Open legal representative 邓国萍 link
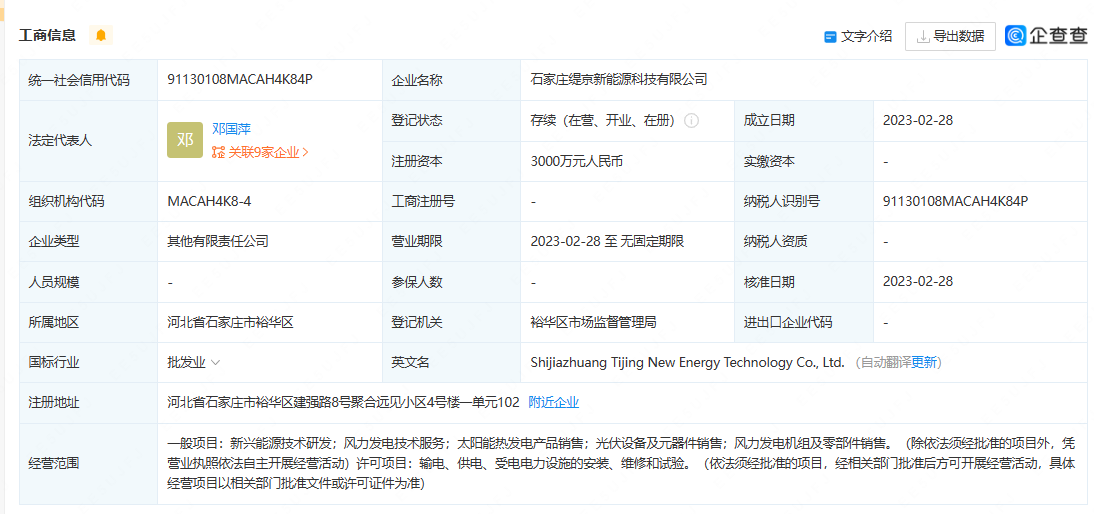Screen dimensions: 1094x514 click(231, 129)
